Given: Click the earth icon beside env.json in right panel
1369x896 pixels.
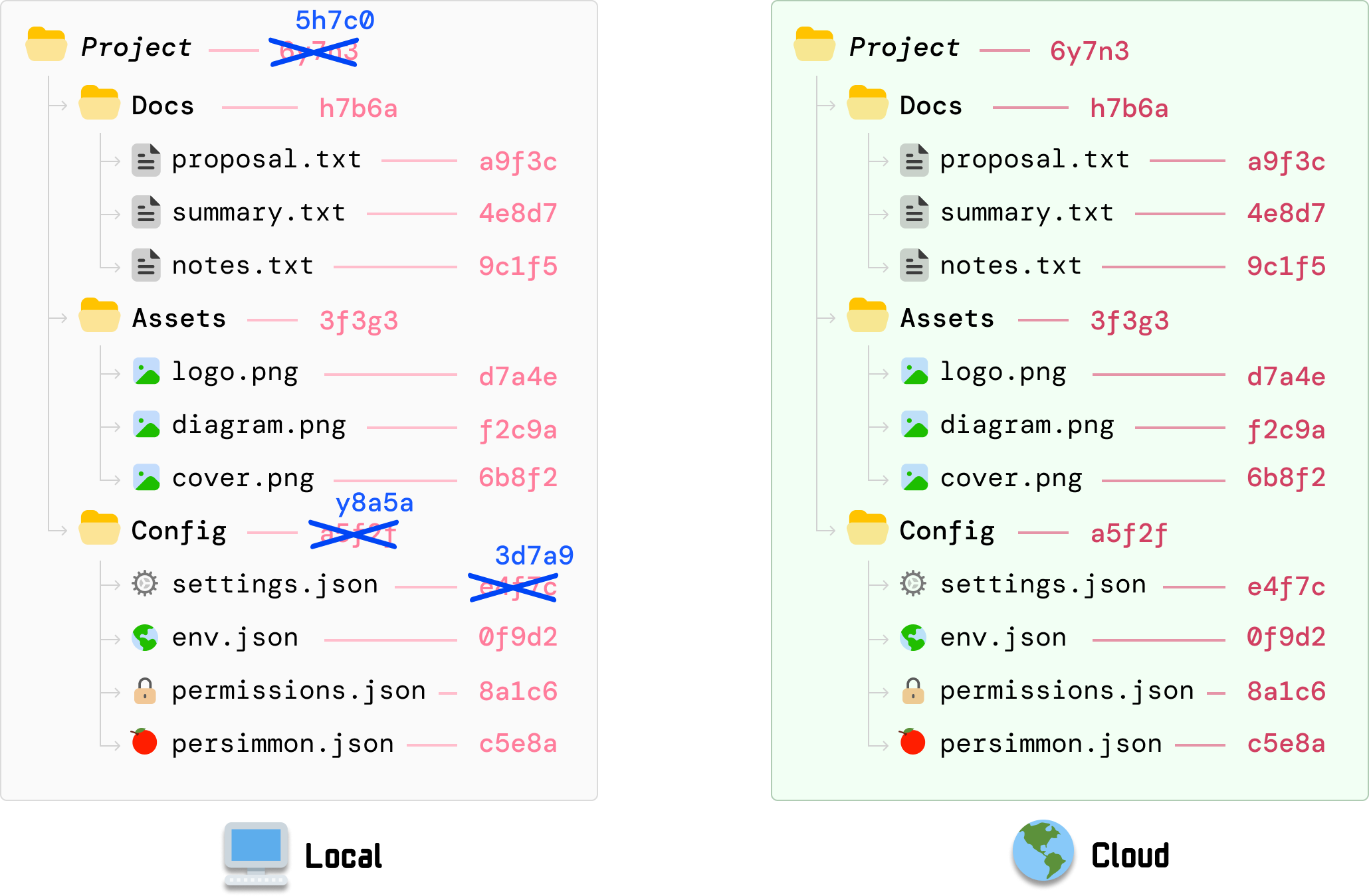Looking at the screenshot, I should point(913,638).
